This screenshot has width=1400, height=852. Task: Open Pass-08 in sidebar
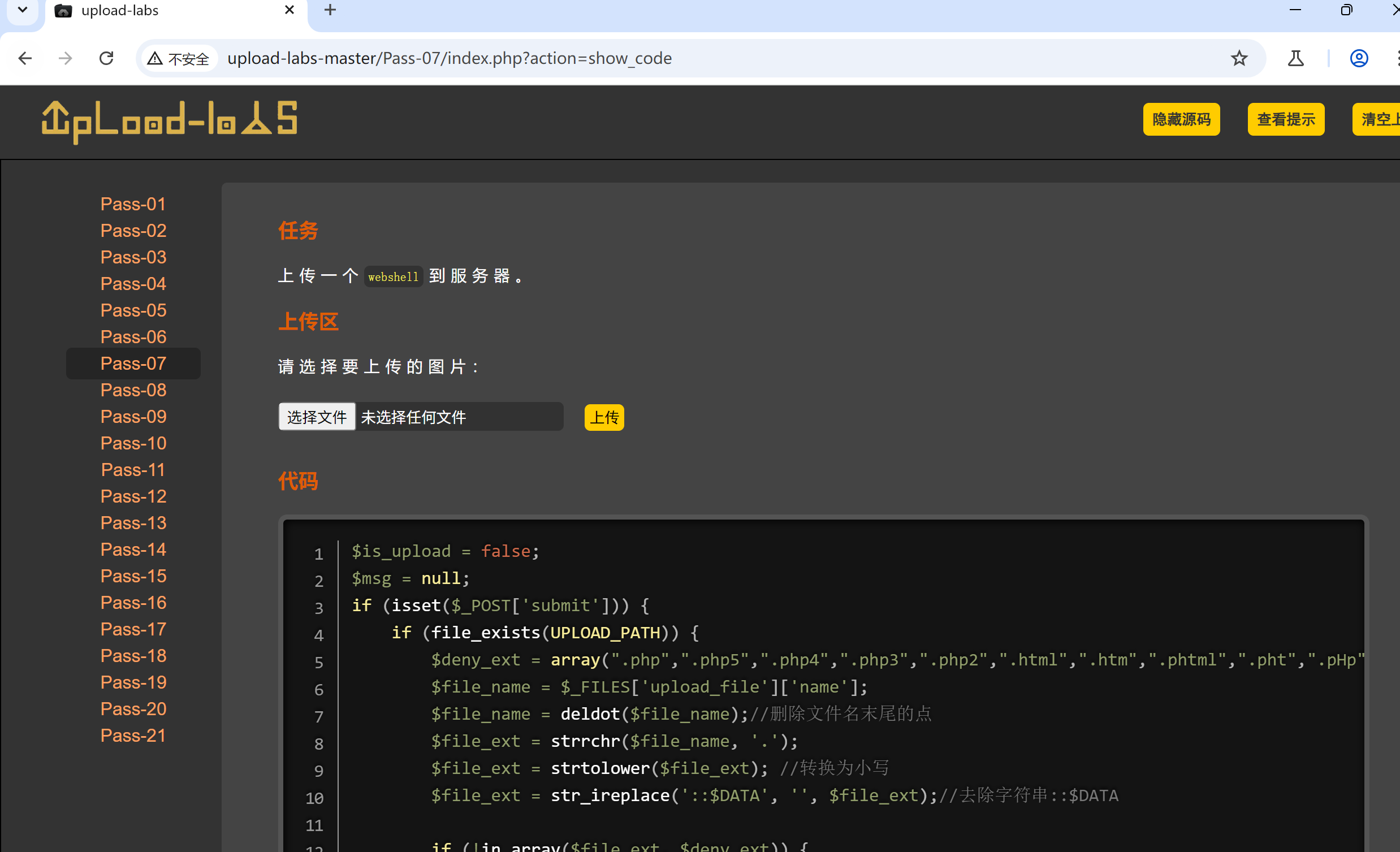pyautogui.click(x=133, y=390)
